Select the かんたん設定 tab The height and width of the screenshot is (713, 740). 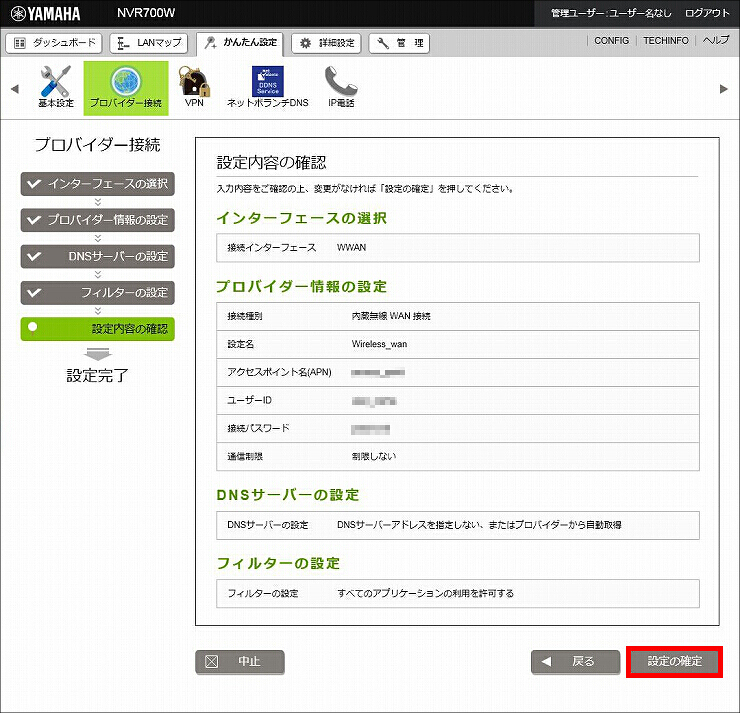[240, 43]
